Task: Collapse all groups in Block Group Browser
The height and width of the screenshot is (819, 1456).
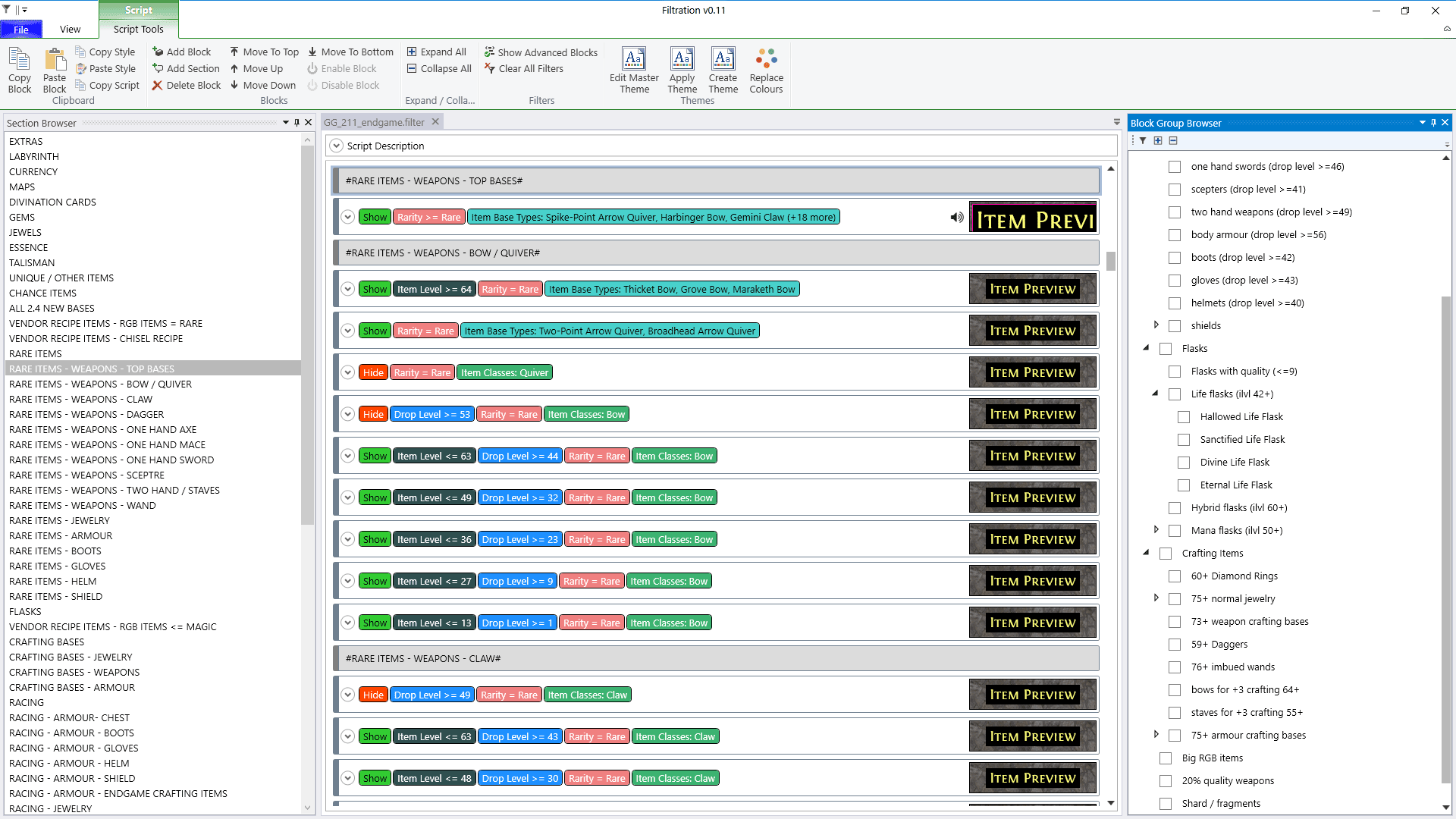Action: tap(1173, 140)
